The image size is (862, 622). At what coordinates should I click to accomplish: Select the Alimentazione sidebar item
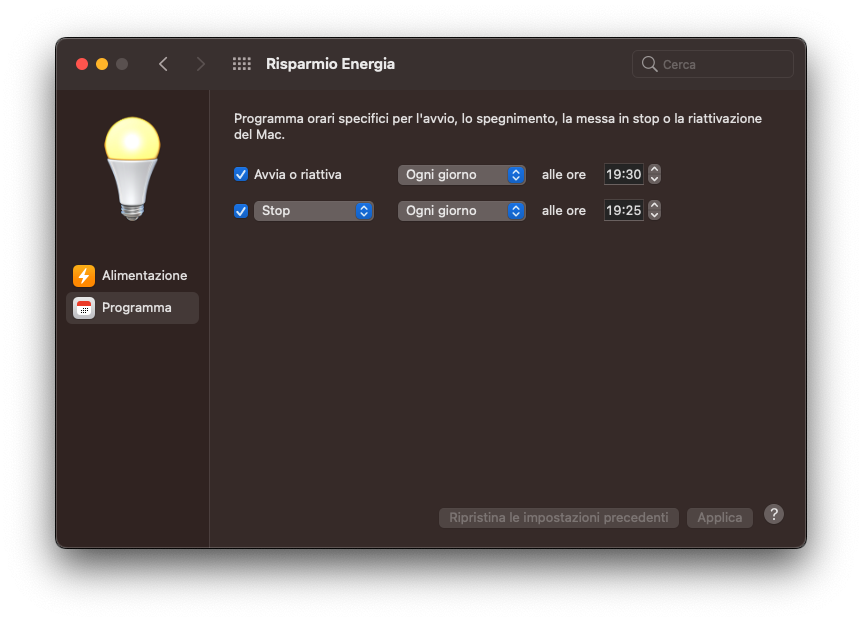click(132, 276)
